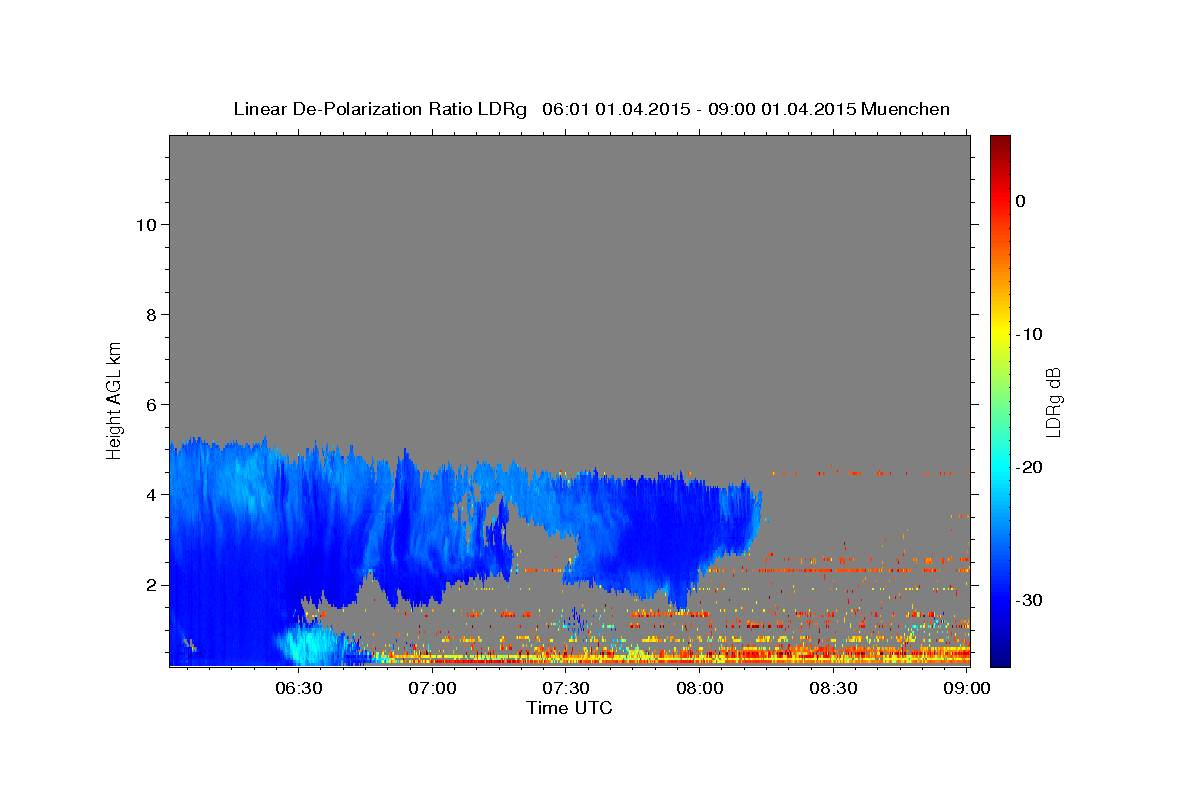Click the 'Muenchen' location label in title

point(905,109)
